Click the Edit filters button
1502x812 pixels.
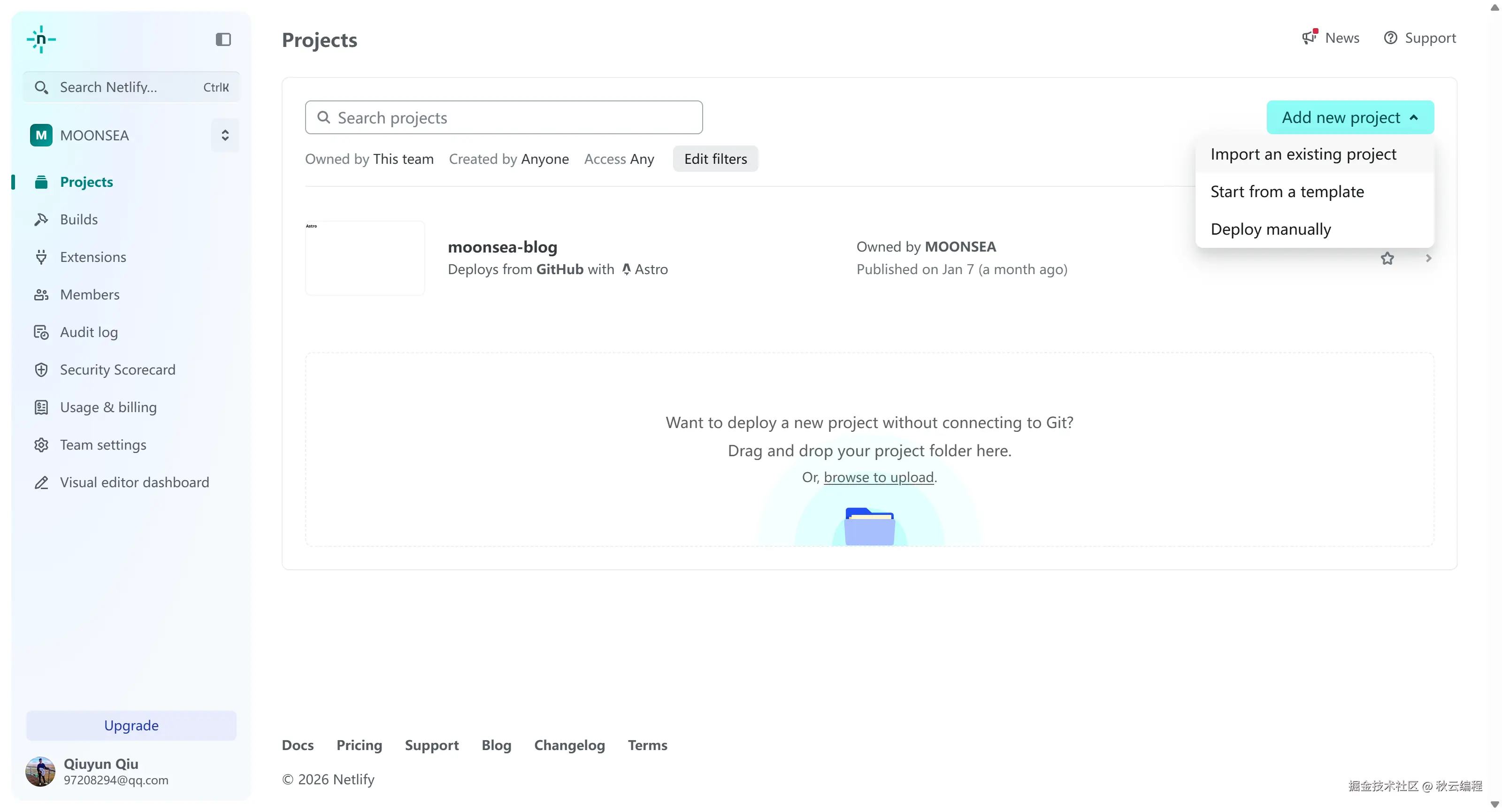tap(715, 159)
